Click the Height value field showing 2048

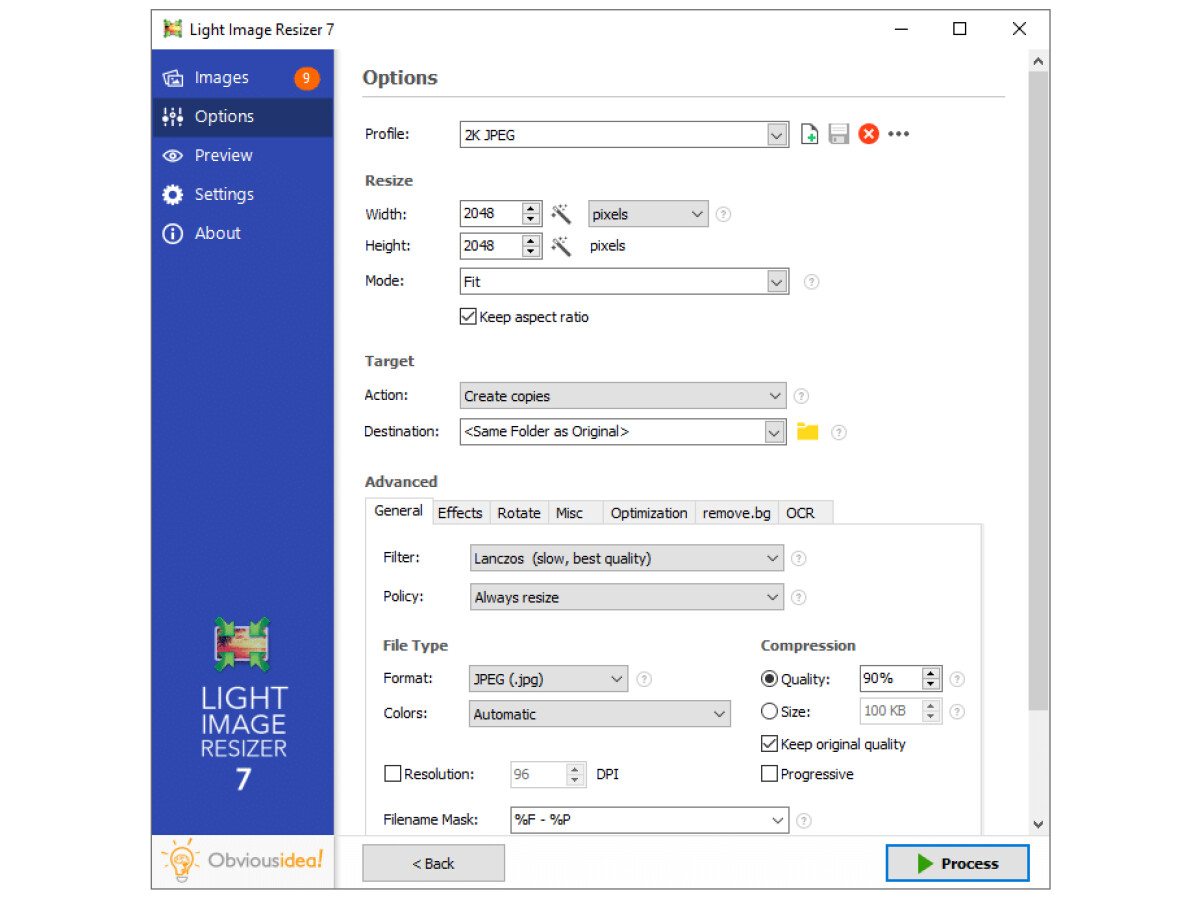(x=491, y=246)
